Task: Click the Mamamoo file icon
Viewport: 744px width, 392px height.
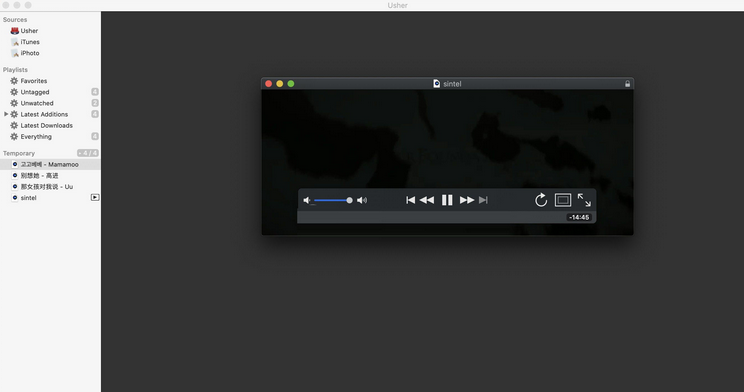Action: click(15, 164)
